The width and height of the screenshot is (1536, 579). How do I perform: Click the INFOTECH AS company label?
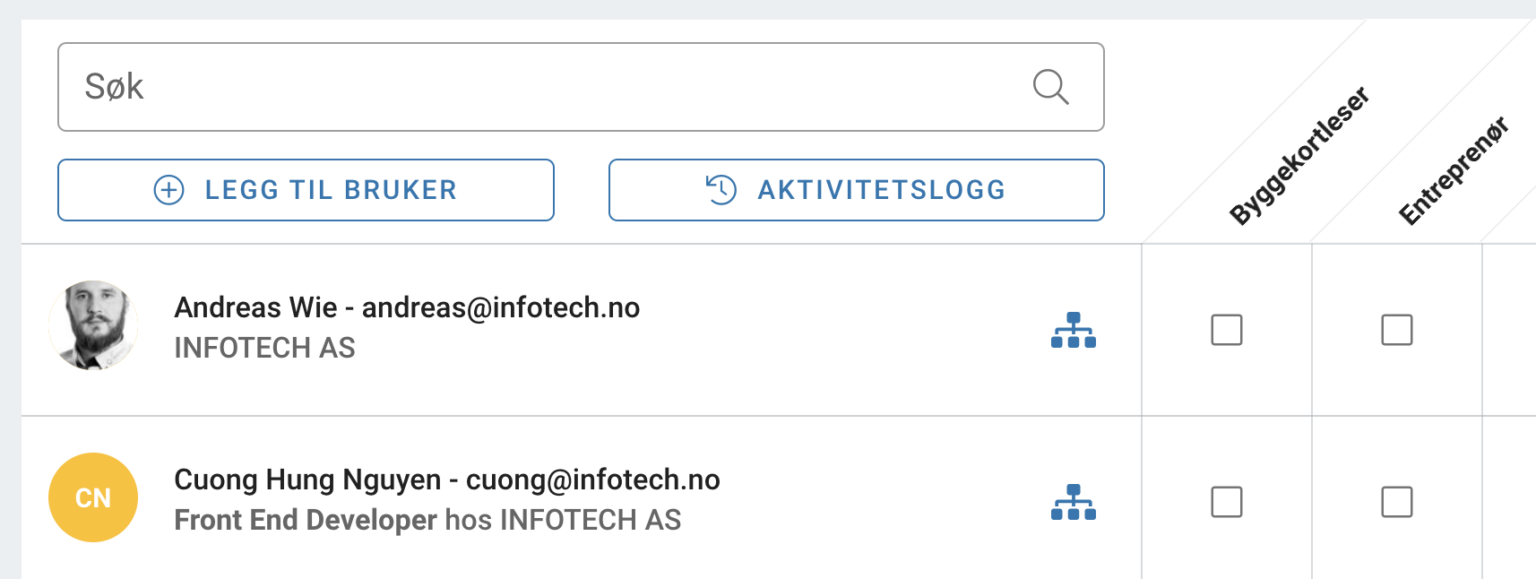pos(264,348)
